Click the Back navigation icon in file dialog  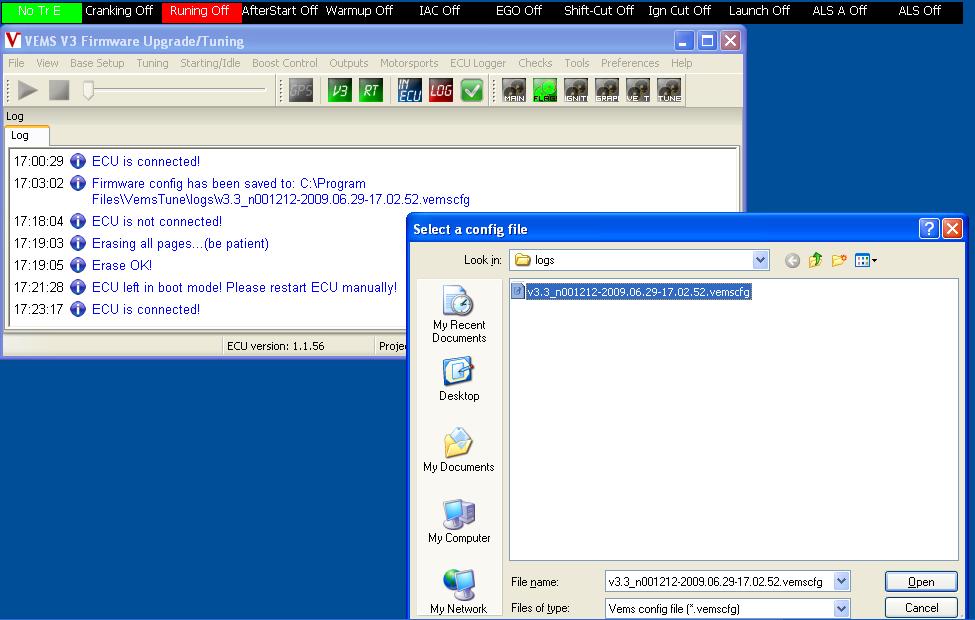(x=792, y=261)
